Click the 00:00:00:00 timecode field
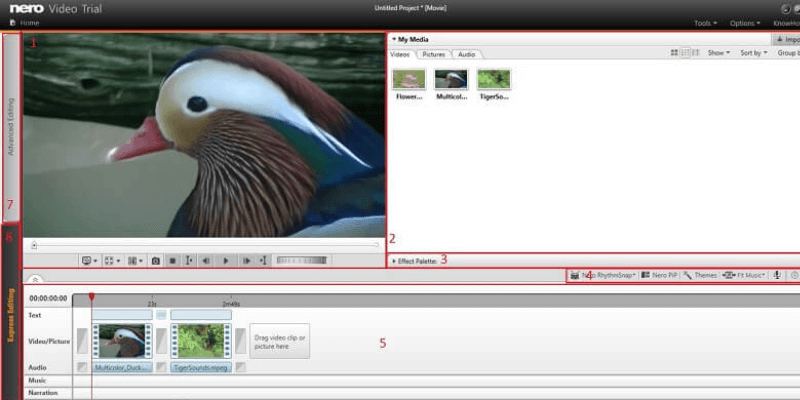The width and height of the screenshot is (800, 400). coord(48,298)
